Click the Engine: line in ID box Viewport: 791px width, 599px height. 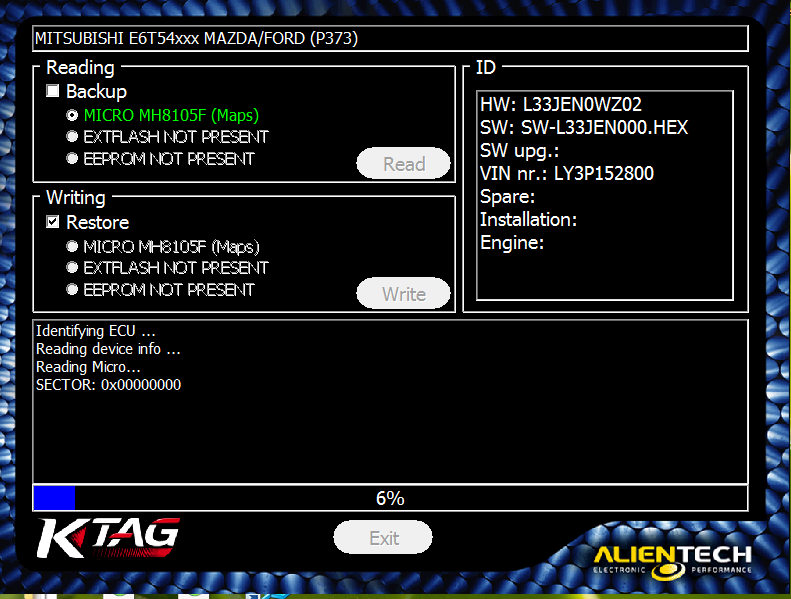tap(512, 243)
